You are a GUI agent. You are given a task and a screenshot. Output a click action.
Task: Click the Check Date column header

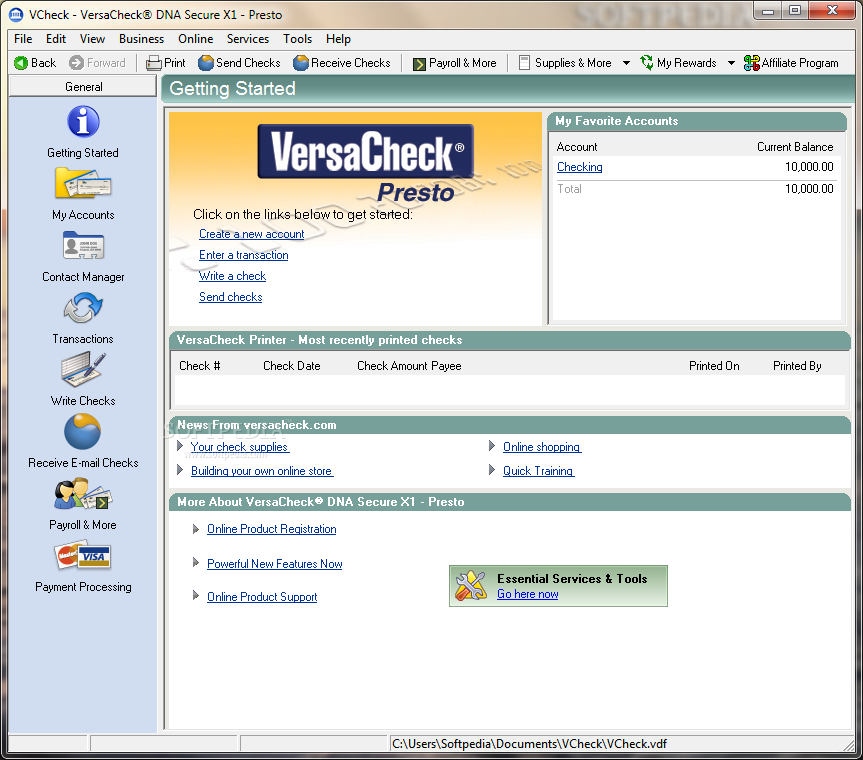pyautogui.click(x=292, y=366)
